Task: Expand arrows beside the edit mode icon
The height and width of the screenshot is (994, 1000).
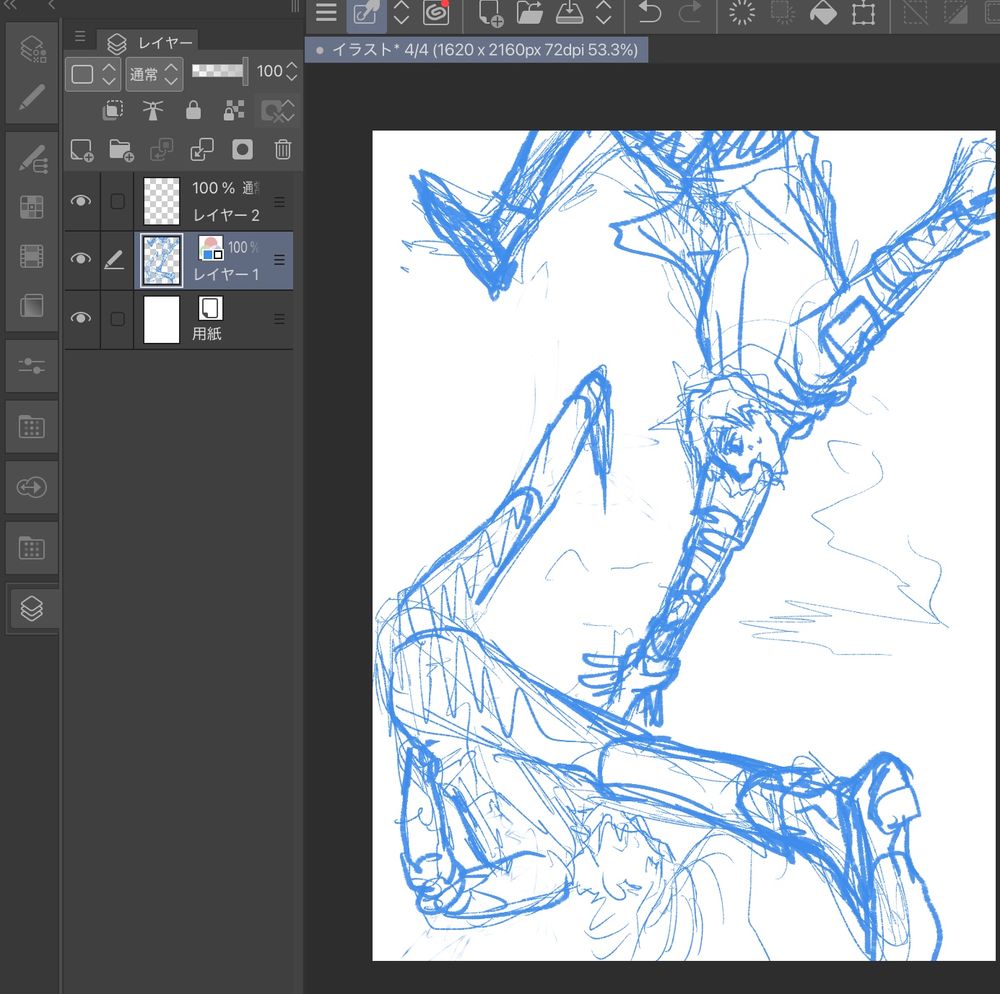Action: click(401, 12)
